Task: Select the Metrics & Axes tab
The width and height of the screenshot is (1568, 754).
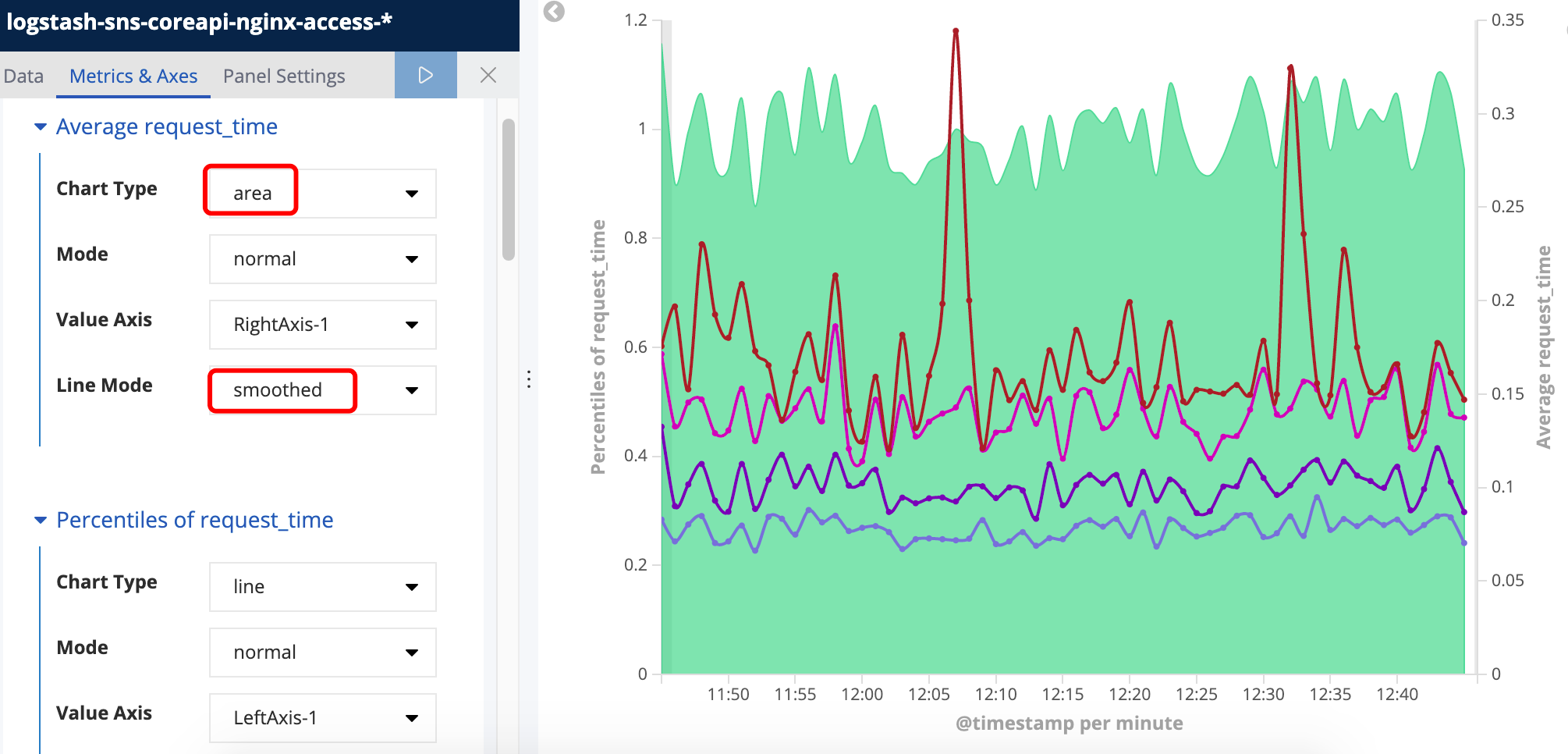Action: (x=133, y=76)
